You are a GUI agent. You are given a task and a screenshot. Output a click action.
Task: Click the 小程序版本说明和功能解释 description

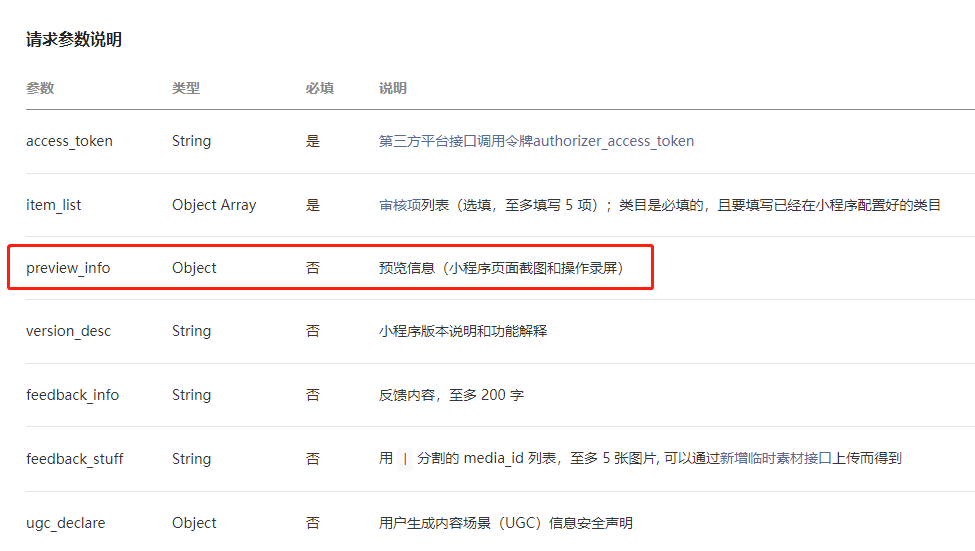click(463, 331)
